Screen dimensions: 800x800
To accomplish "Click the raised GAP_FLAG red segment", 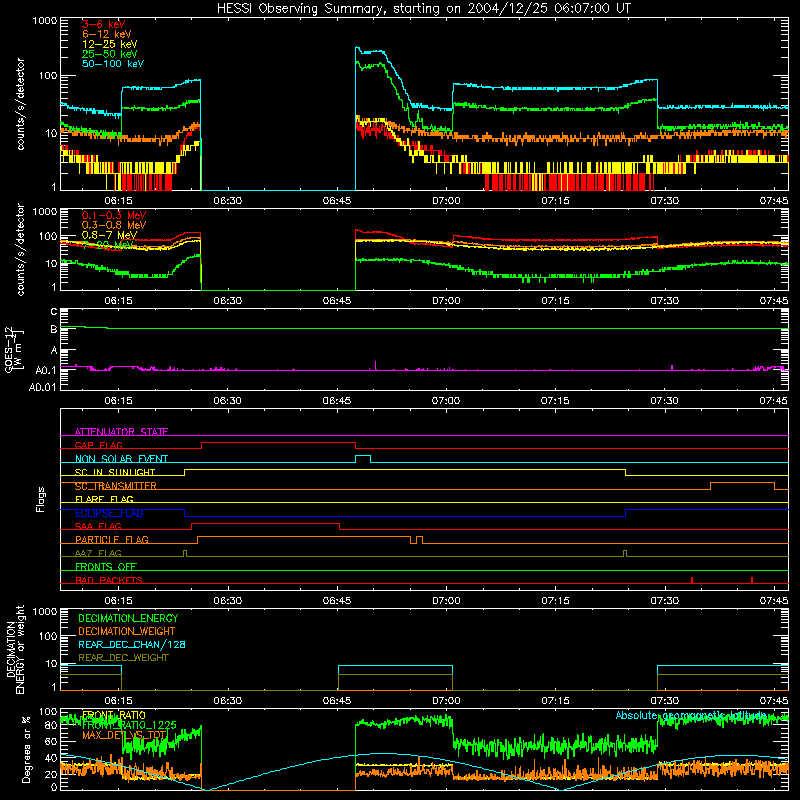I will (279, 443).
